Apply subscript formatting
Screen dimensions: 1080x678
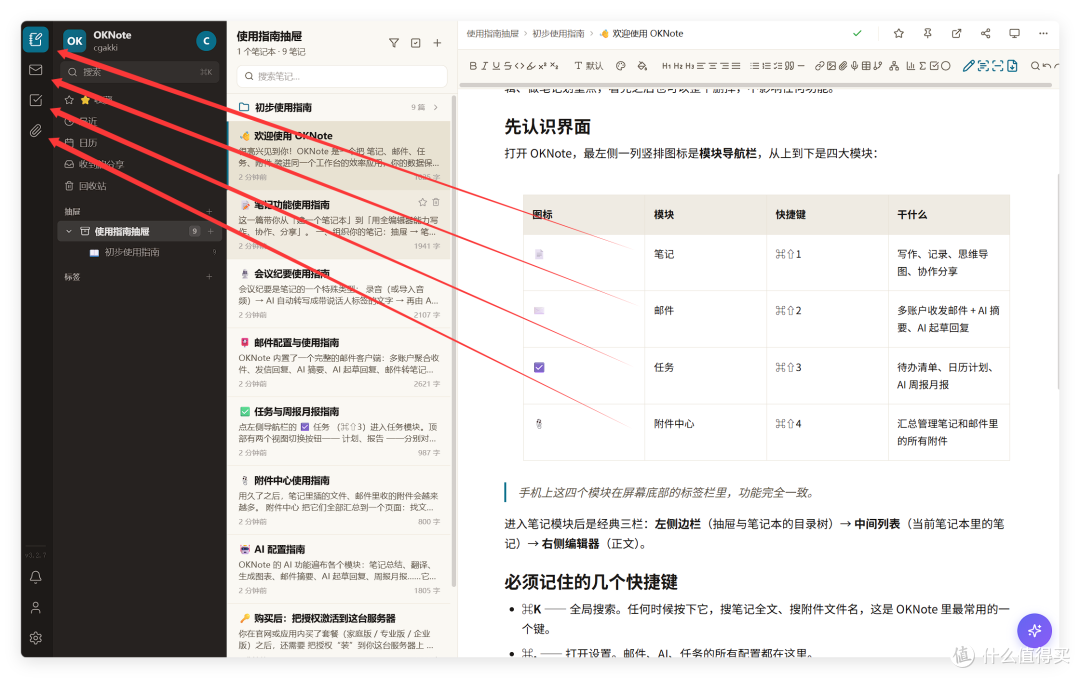554,66
